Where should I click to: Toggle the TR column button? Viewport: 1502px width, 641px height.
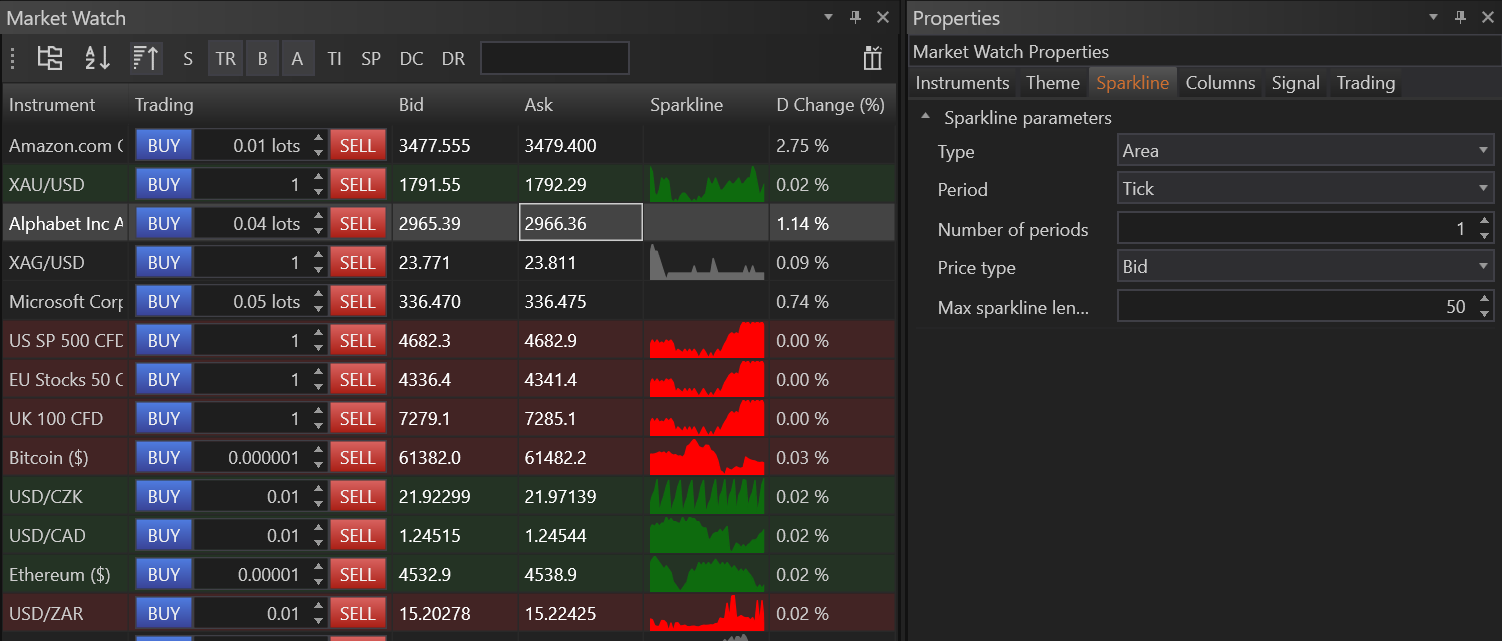click(225, 59)
